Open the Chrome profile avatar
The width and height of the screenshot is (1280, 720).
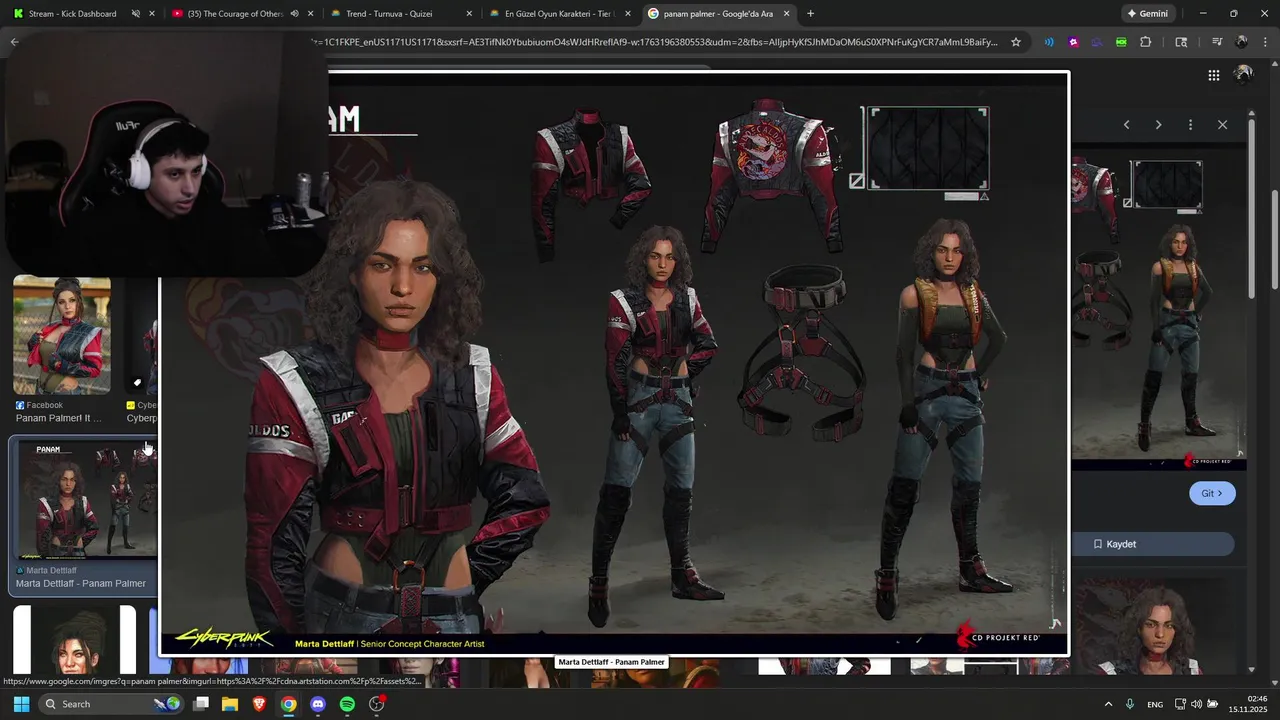click(x=1241, y=42)
